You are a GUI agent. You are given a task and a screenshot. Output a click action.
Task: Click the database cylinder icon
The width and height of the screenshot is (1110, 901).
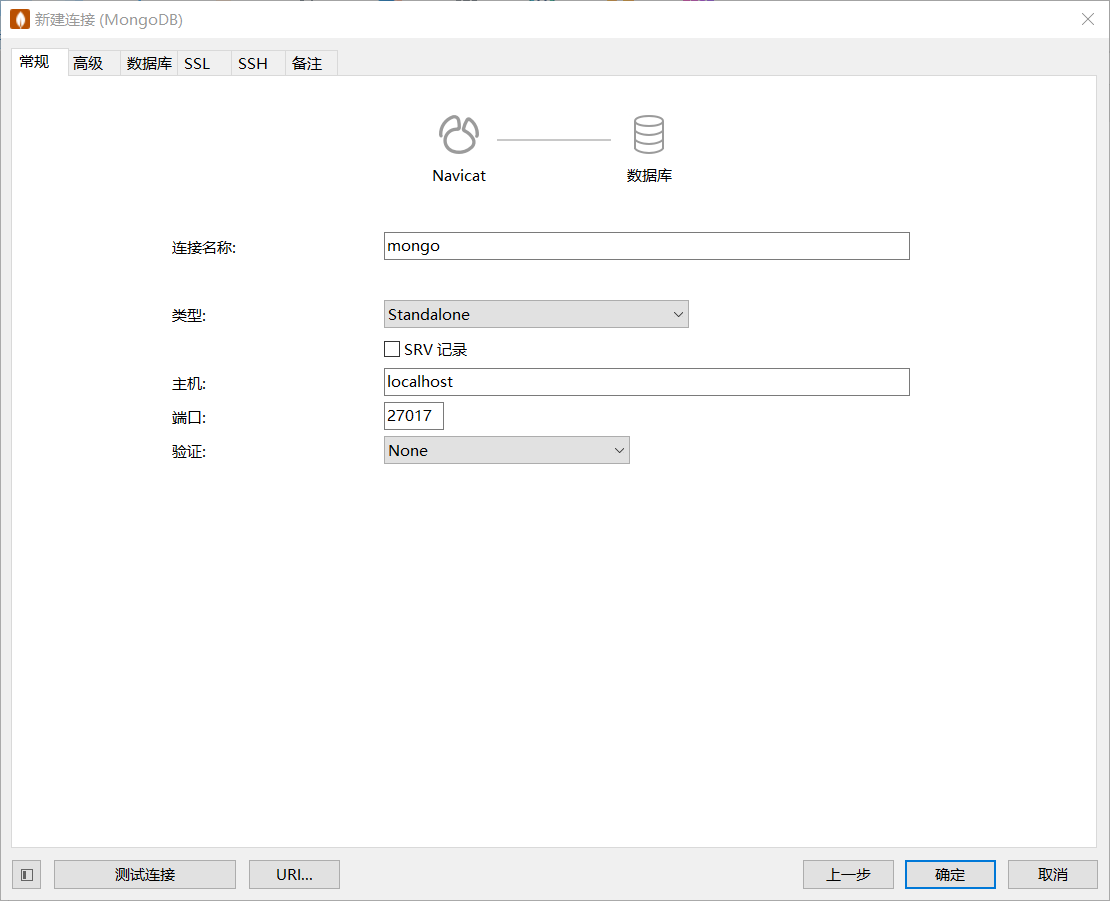pos(648,134)
